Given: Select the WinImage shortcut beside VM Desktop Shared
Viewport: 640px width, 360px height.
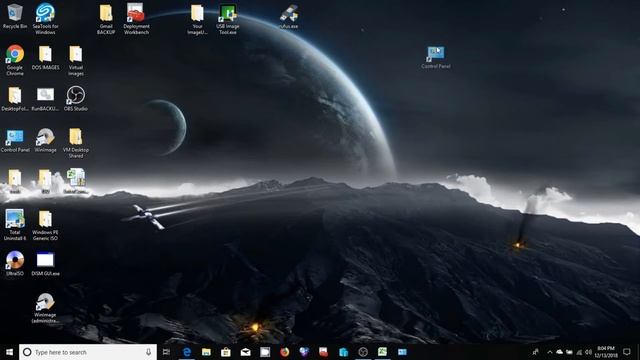Looking at the screenshot, I should point(45,140).
